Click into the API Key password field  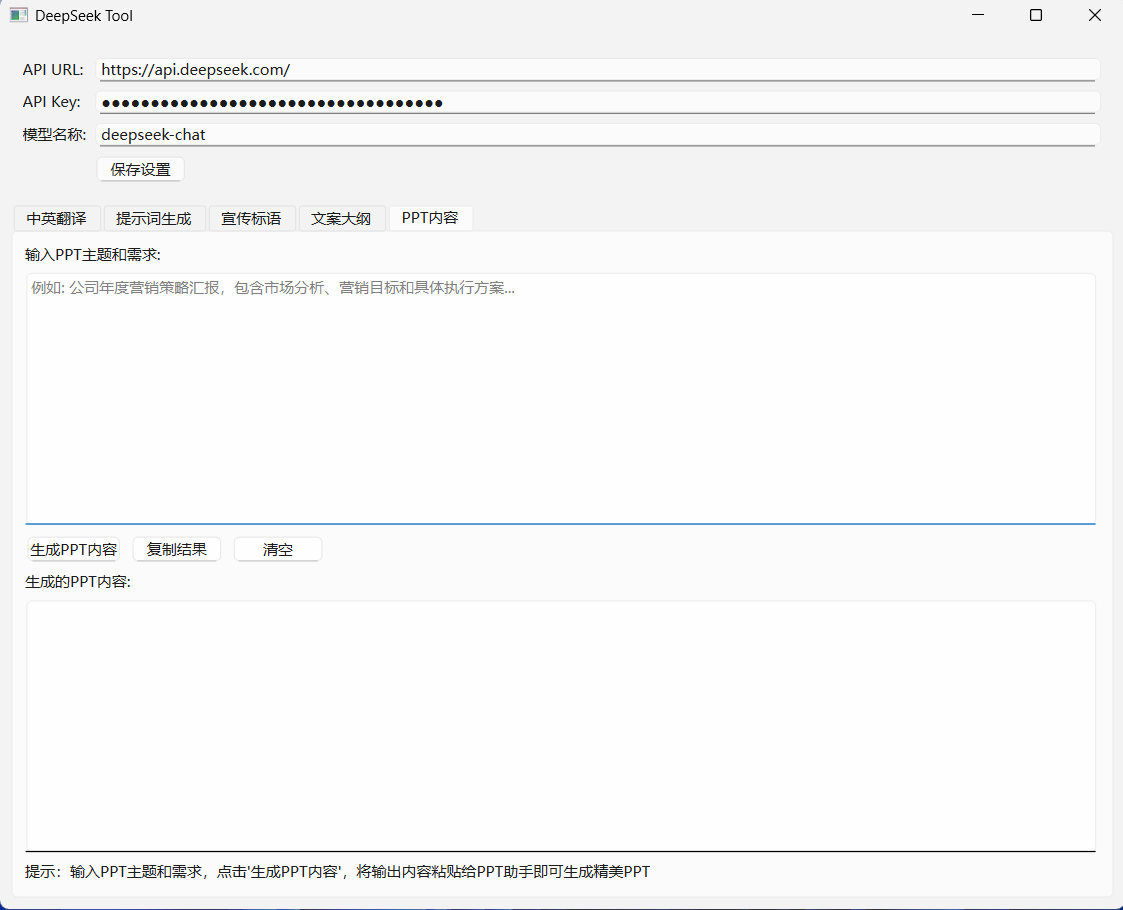pyautogui.click(x=598, y=102)
